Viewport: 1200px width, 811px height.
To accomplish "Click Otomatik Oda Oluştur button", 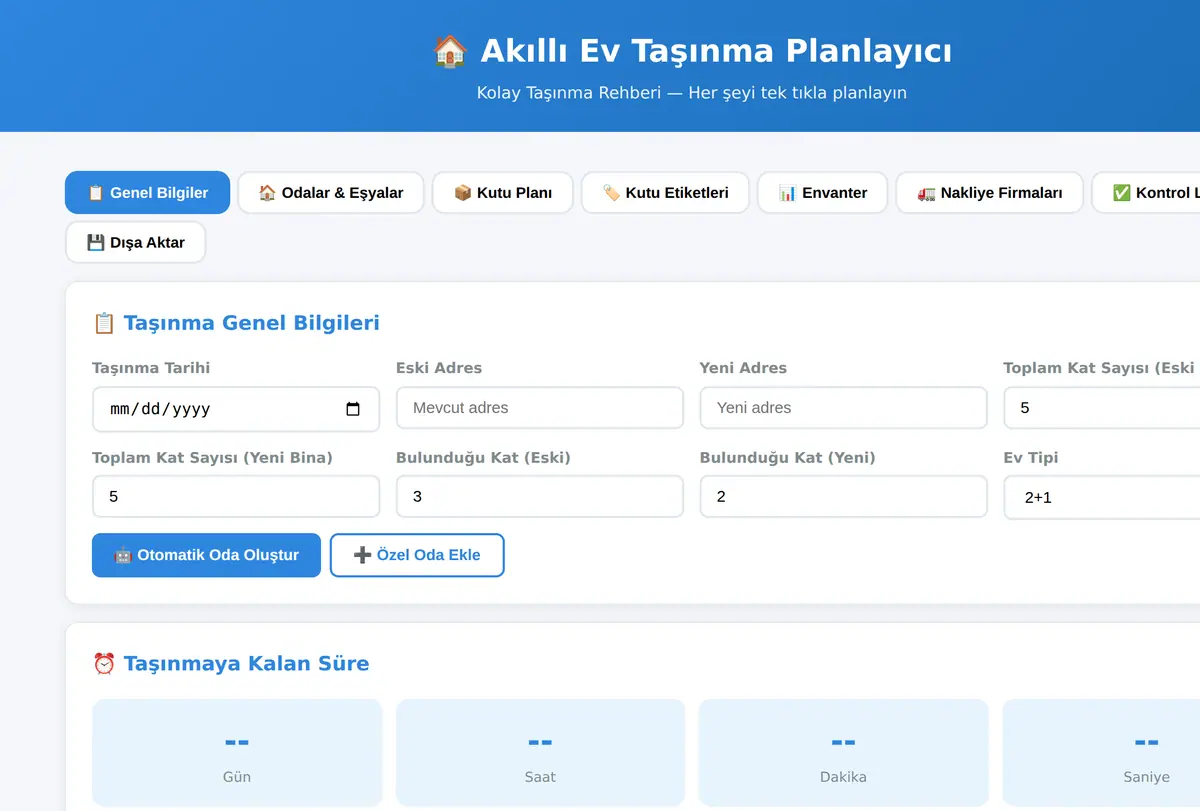I will (206, 555).
